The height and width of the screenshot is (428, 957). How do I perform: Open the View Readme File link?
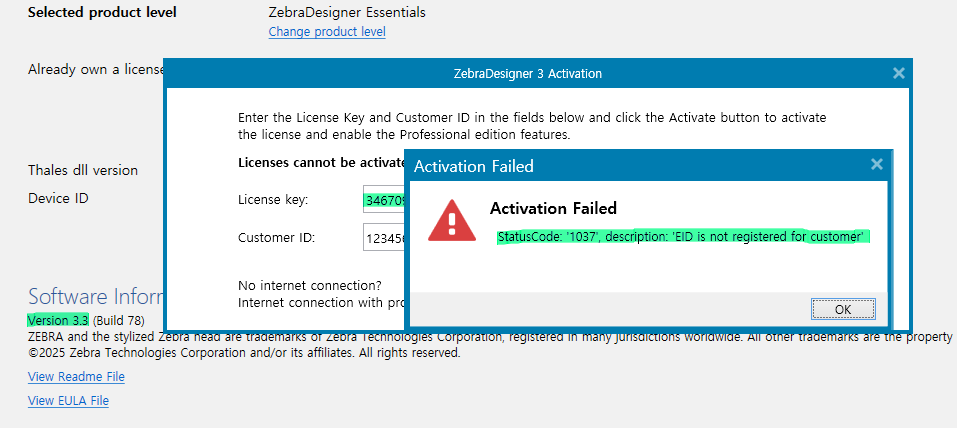point(76,377)
